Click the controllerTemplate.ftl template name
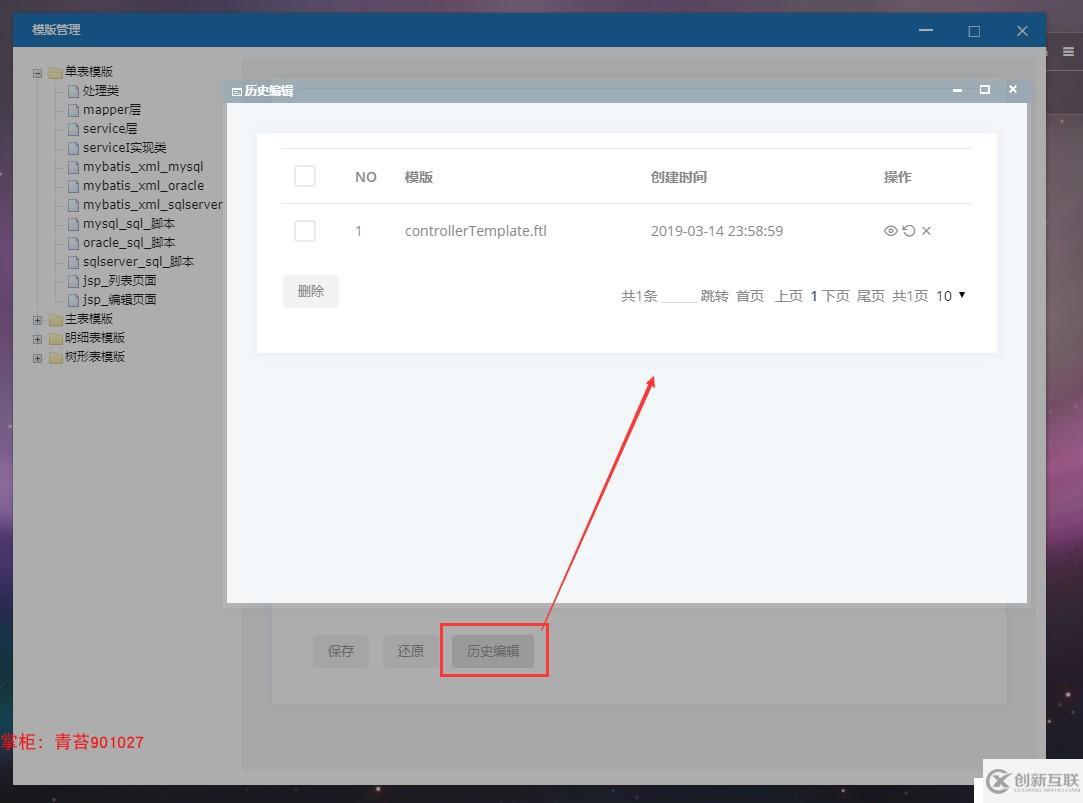 [x=475, y=231]
